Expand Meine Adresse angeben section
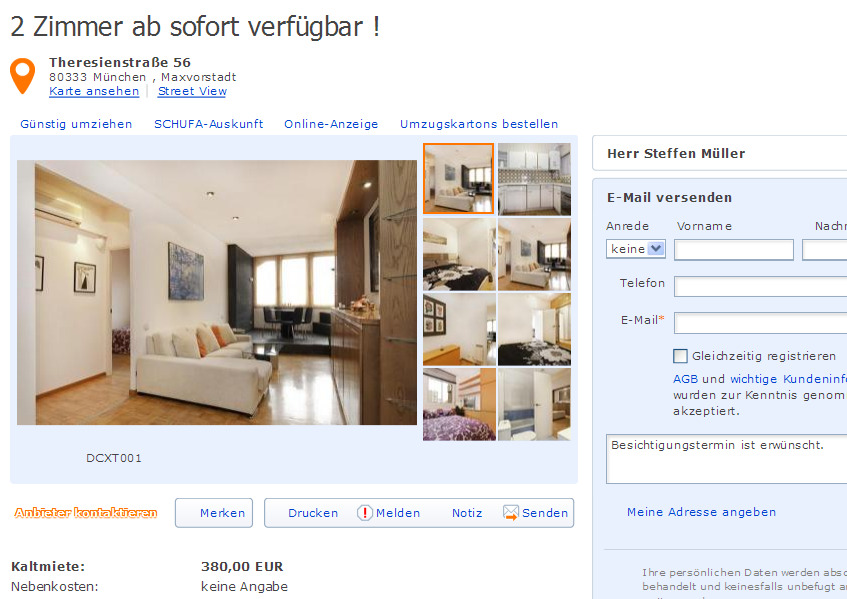The width and height of the screenshot is (847, 599). [701, 512]
